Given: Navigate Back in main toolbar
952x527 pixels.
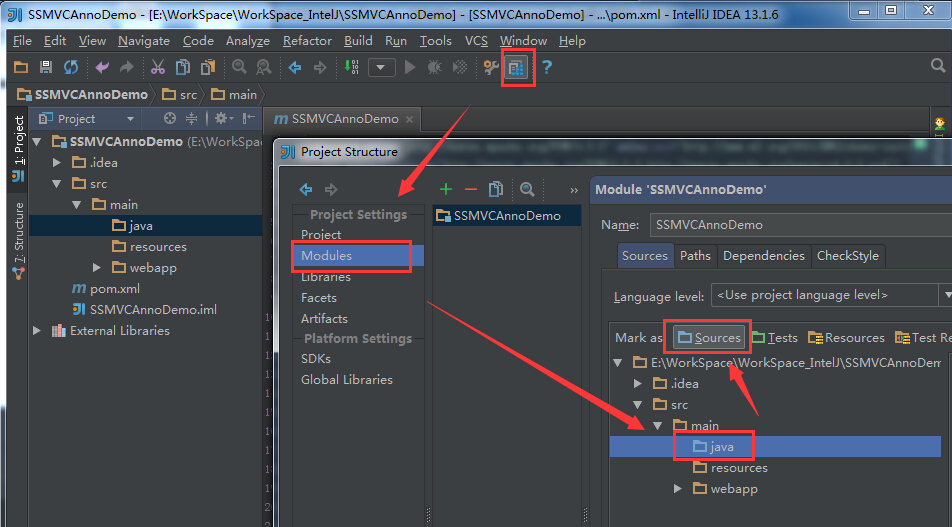Looking at the screenshot, I should pyautogui.click(x=295, y=67).
